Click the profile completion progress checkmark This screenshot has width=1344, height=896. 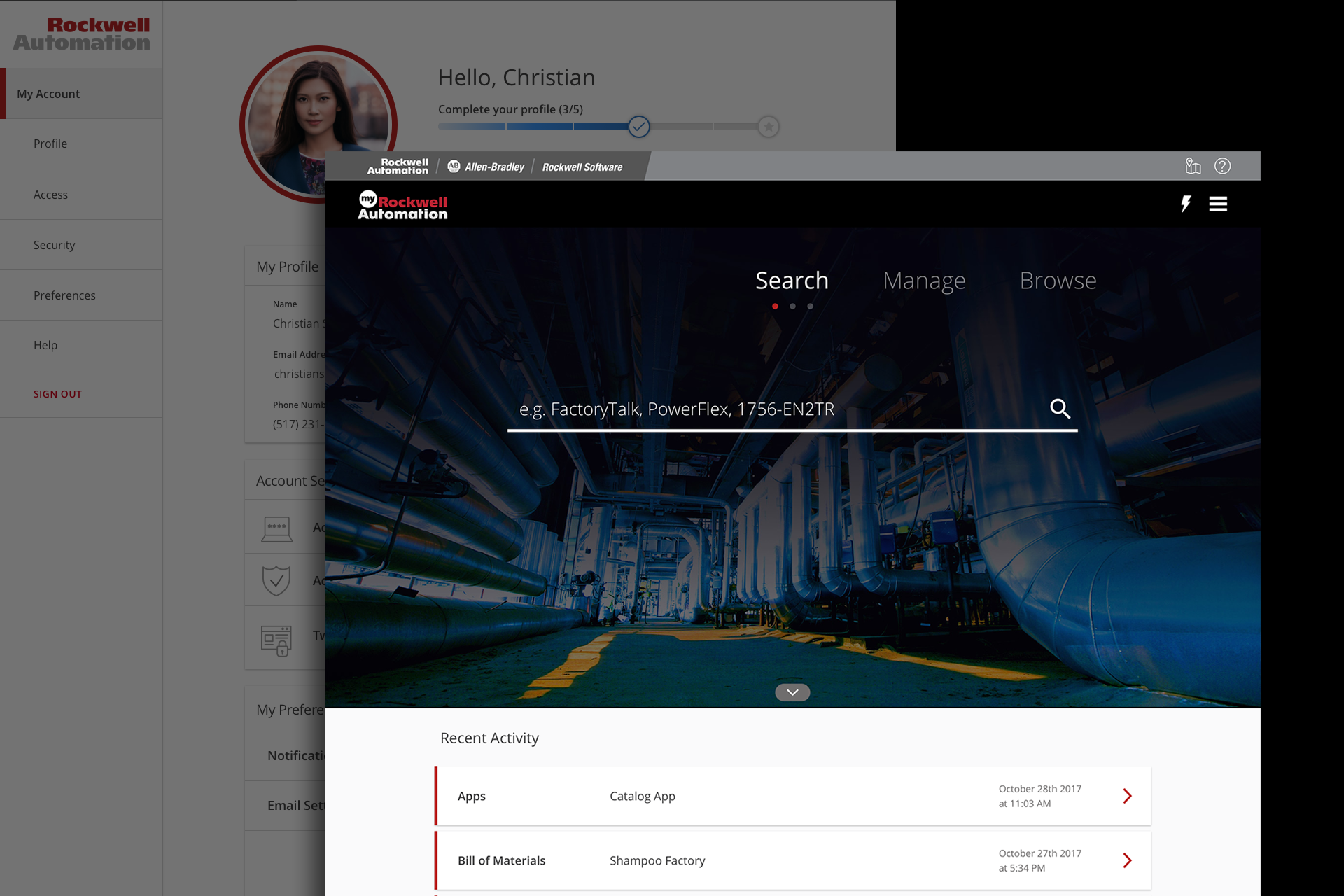638,127
